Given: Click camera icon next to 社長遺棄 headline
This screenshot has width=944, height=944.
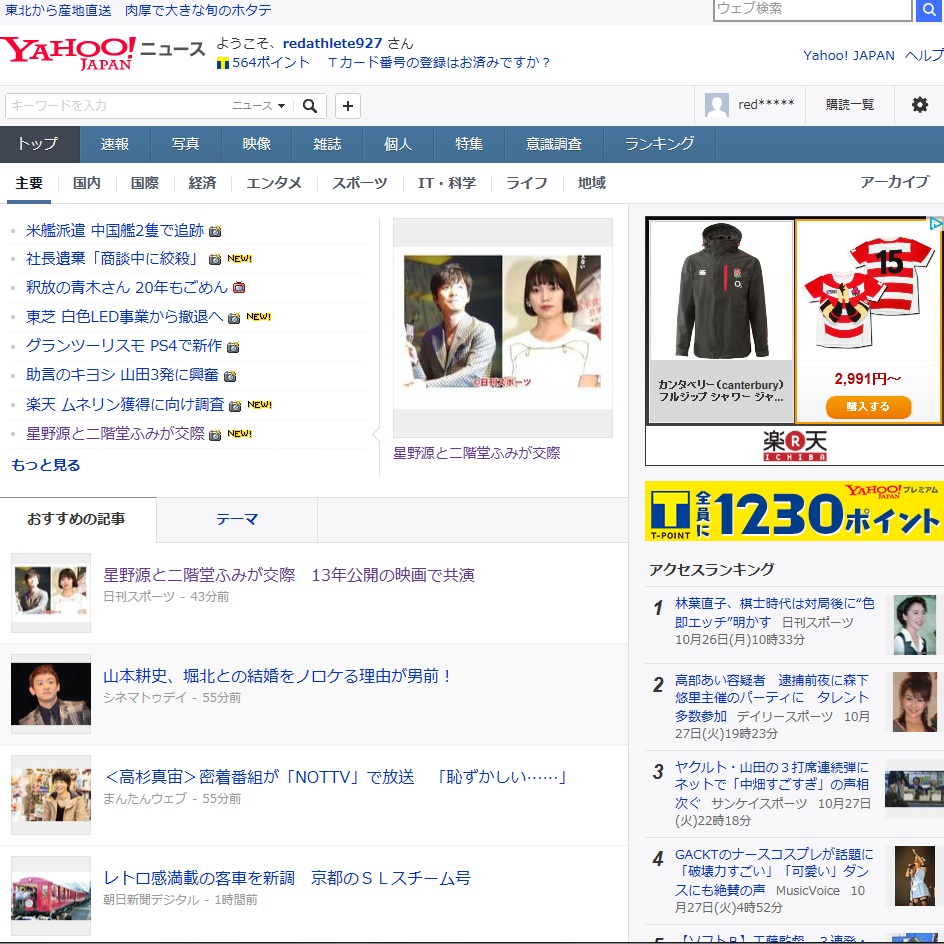Looking at the screenshot, I should pyautogui.click(x=215, y=259).
